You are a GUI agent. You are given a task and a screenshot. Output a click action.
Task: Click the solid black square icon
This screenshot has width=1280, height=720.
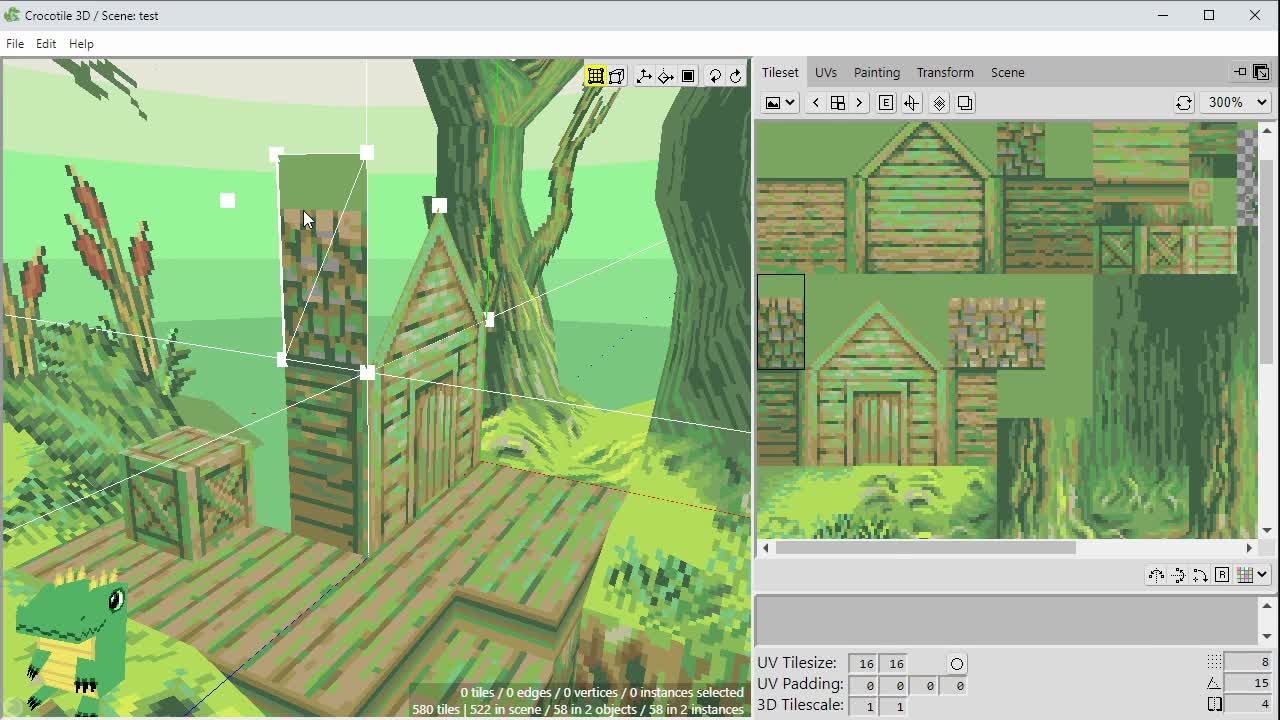[688, 76]
